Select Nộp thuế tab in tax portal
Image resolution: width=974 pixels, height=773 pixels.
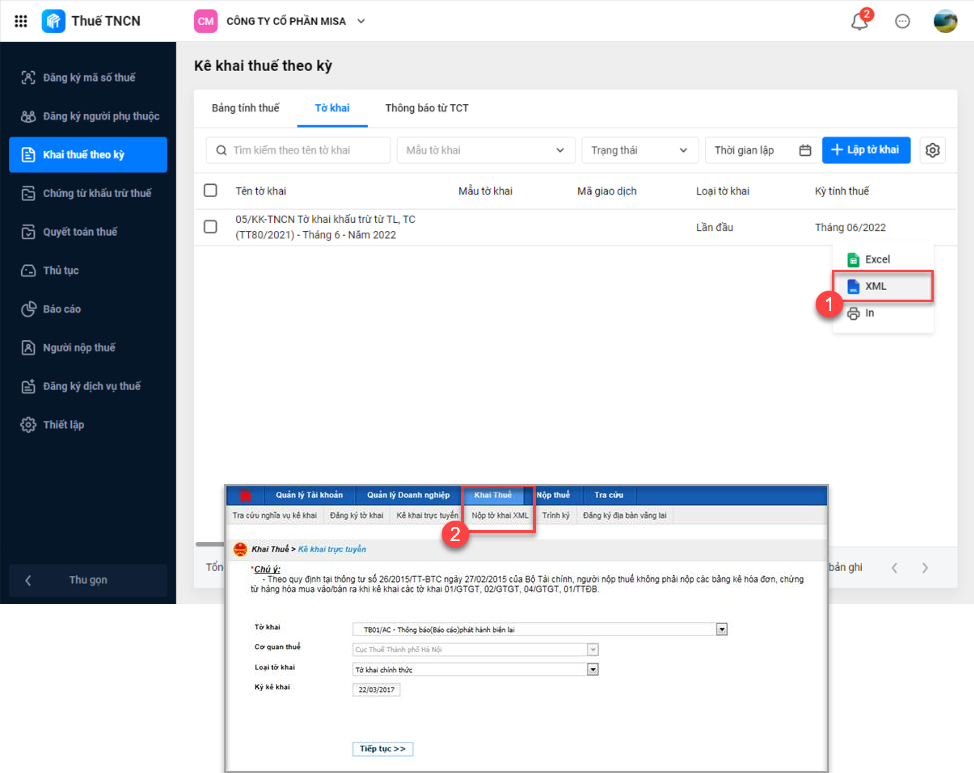553,495
